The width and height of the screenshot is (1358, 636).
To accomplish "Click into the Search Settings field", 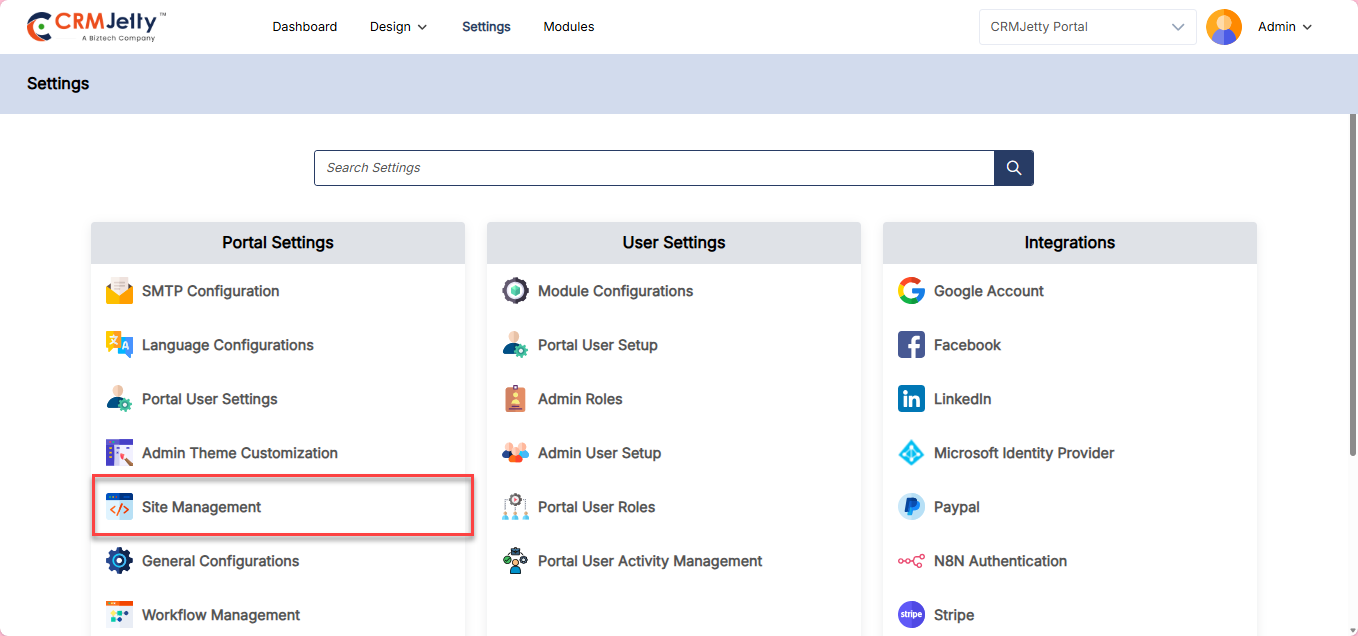I will coord(653,168).
